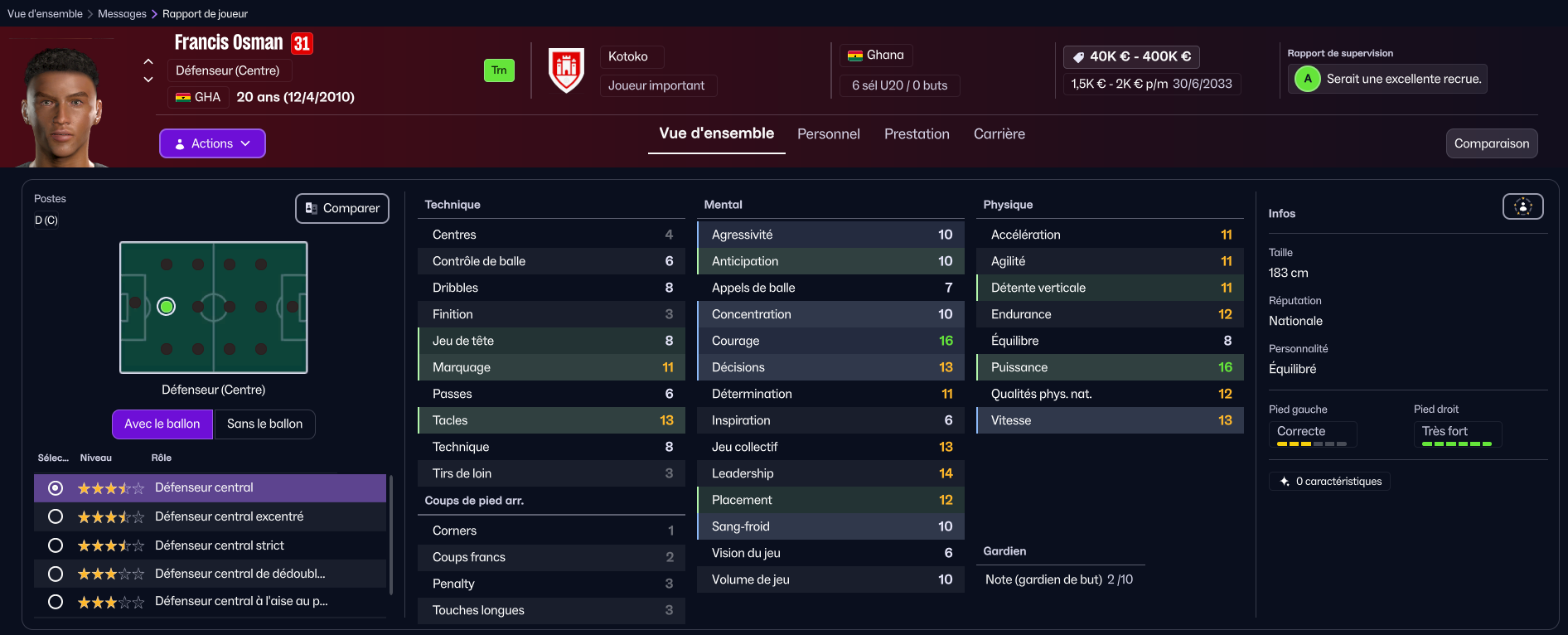Select the Défenseur central excentré radio button
This screenshot has width=1568, height=635.
tap(56, 516)
